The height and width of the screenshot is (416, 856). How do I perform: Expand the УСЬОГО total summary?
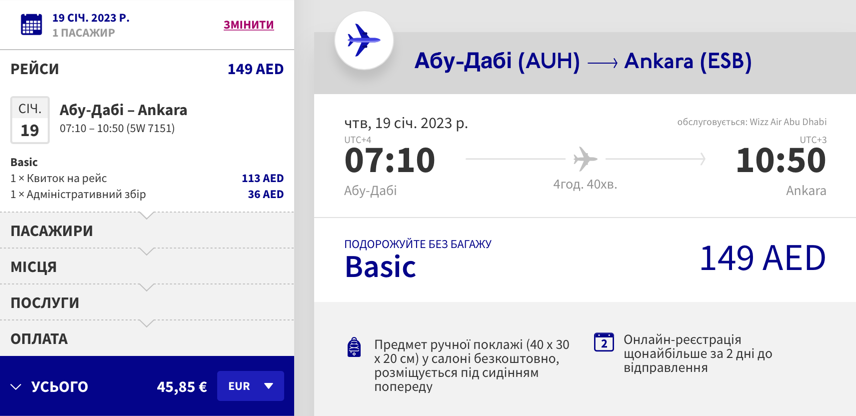[147, 386]
